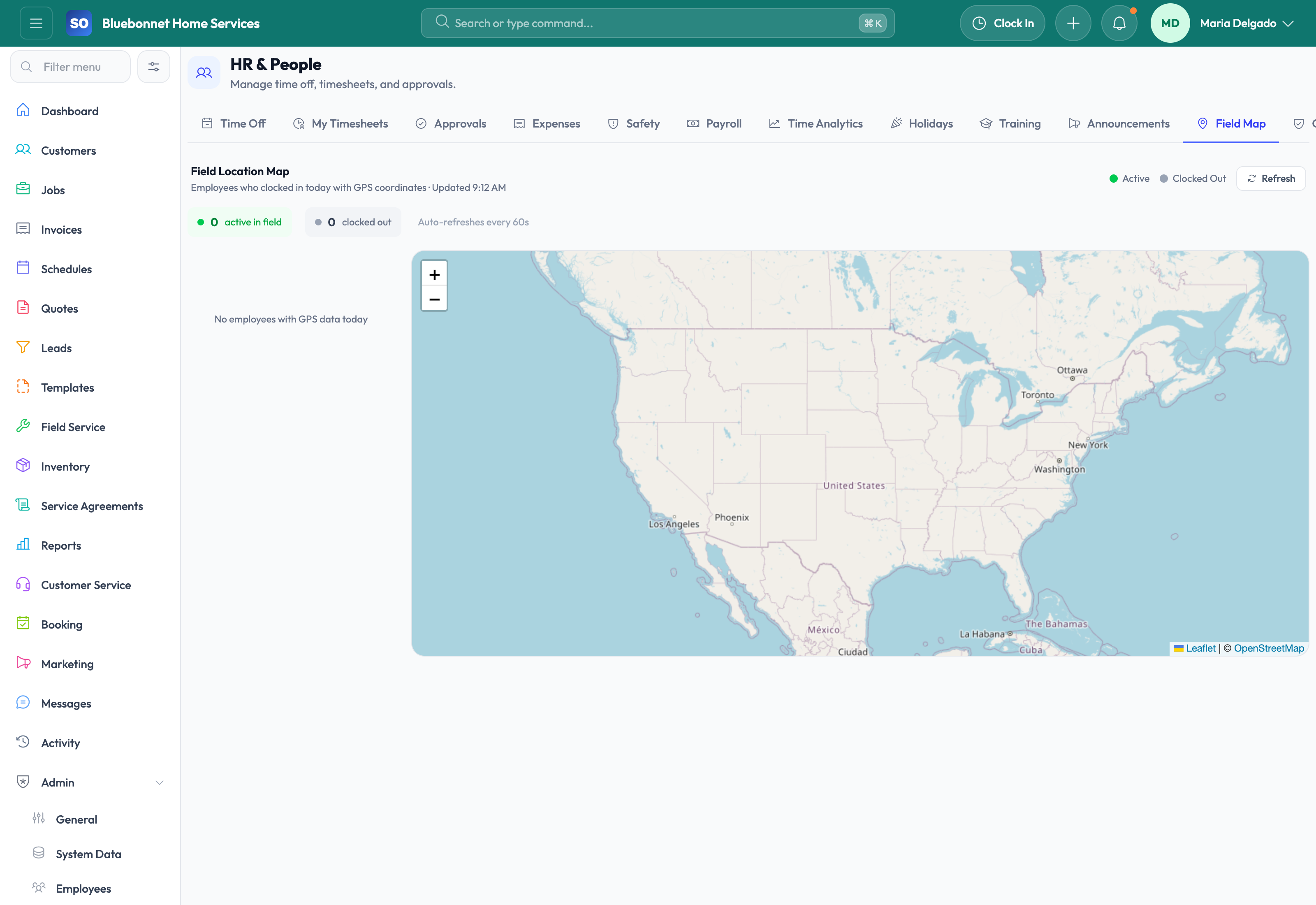Image resolution: width=1316 pixels, height=905 pixels.
Task: Open Maria Delgado user dropdown
Action: [1246, 23]
